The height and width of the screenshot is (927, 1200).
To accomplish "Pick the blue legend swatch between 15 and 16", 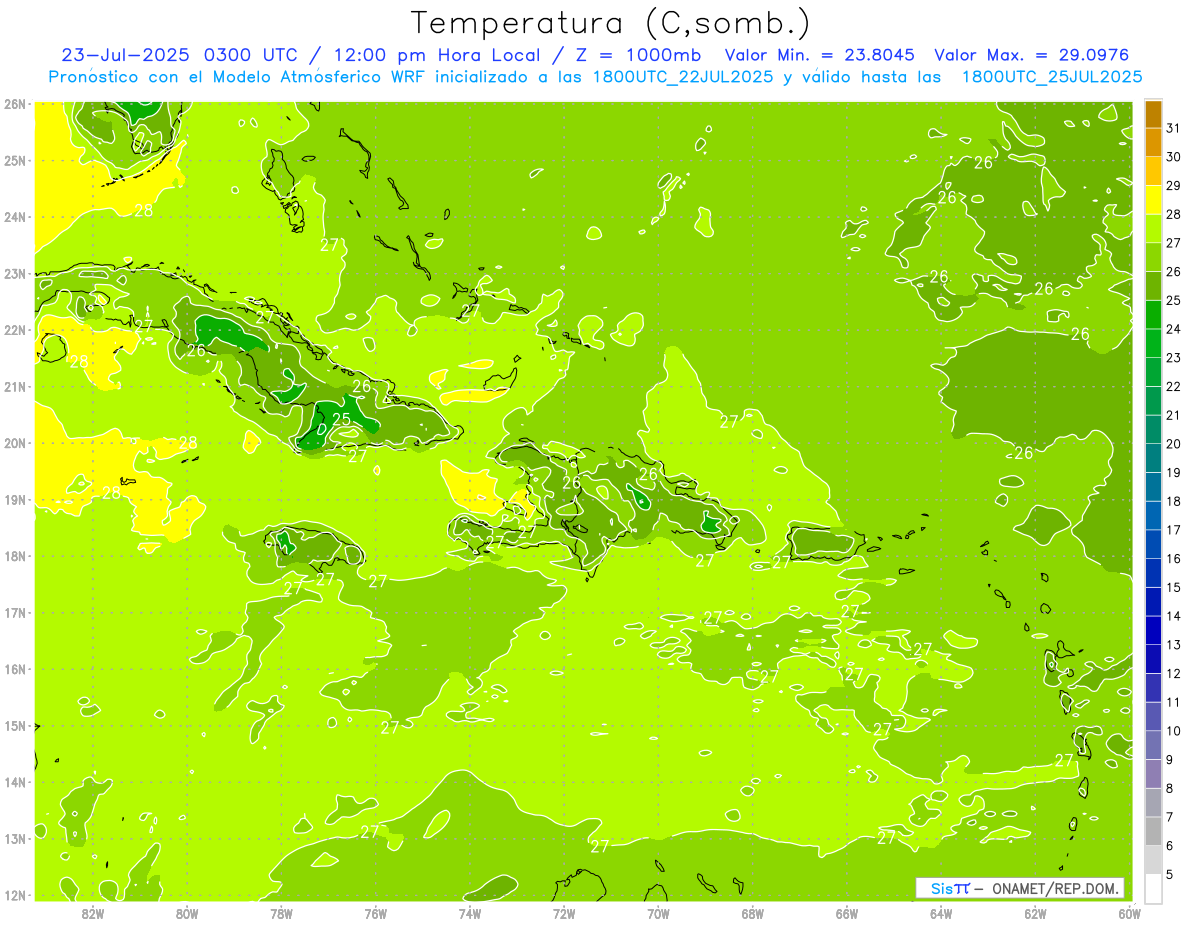I will point(1154,573).
